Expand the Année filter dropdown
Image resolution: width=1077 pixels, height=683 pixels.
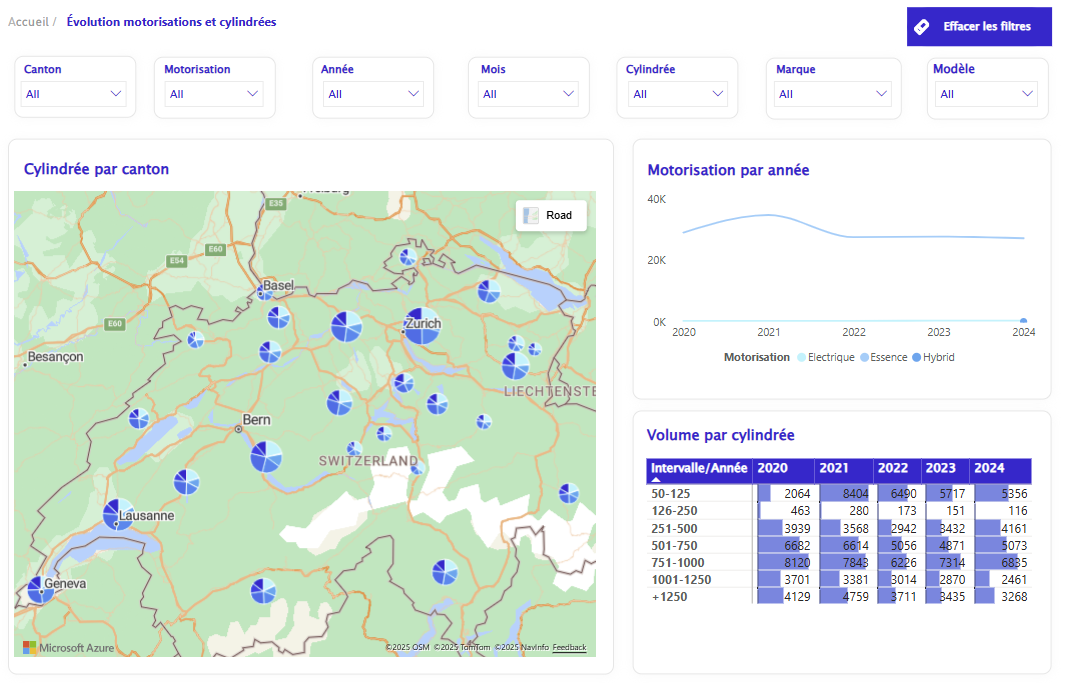[373, 94]
